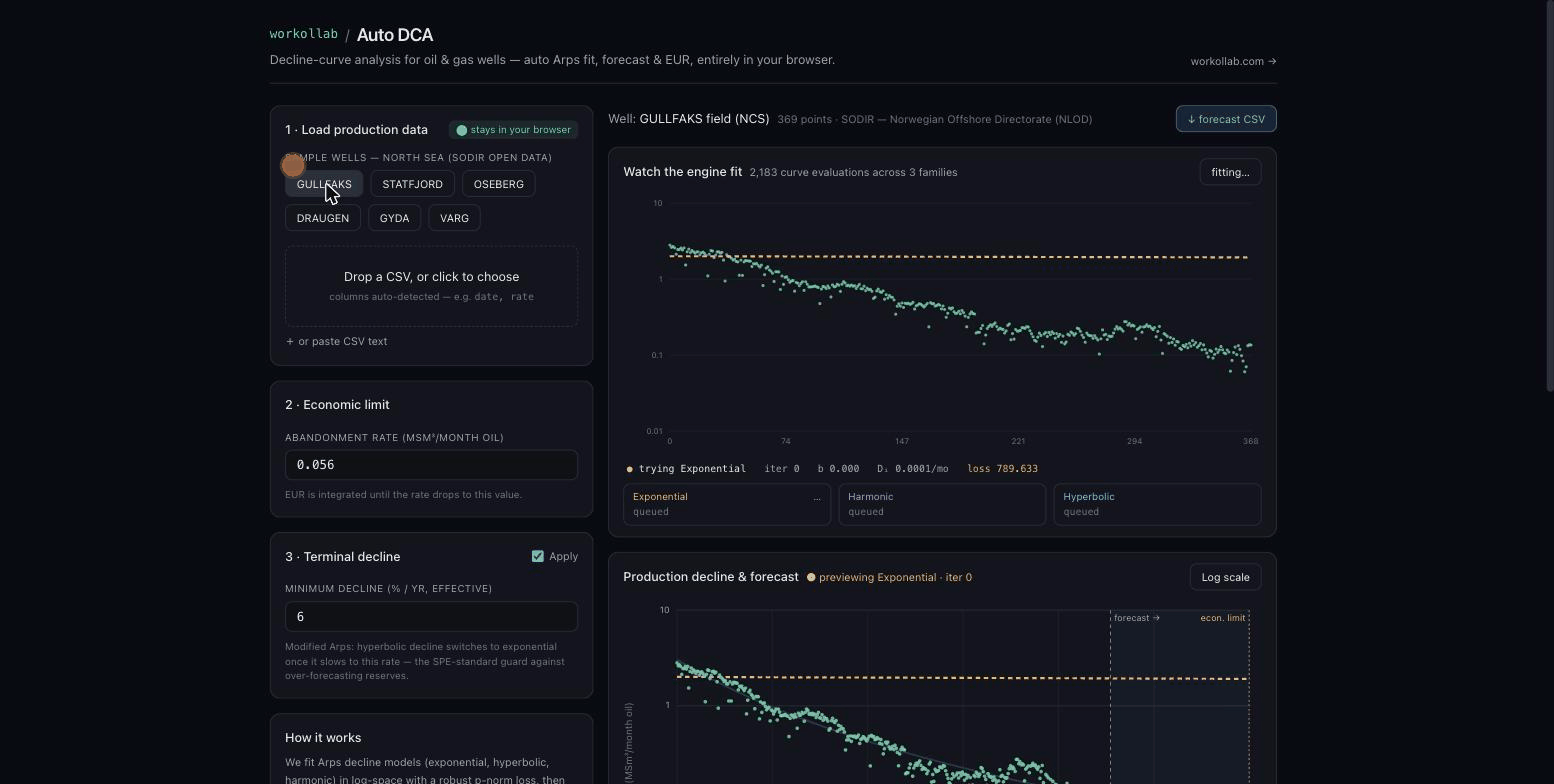Open the workollab.com link
This screenshot has width=1554, height=784.
pos(1233,61)
